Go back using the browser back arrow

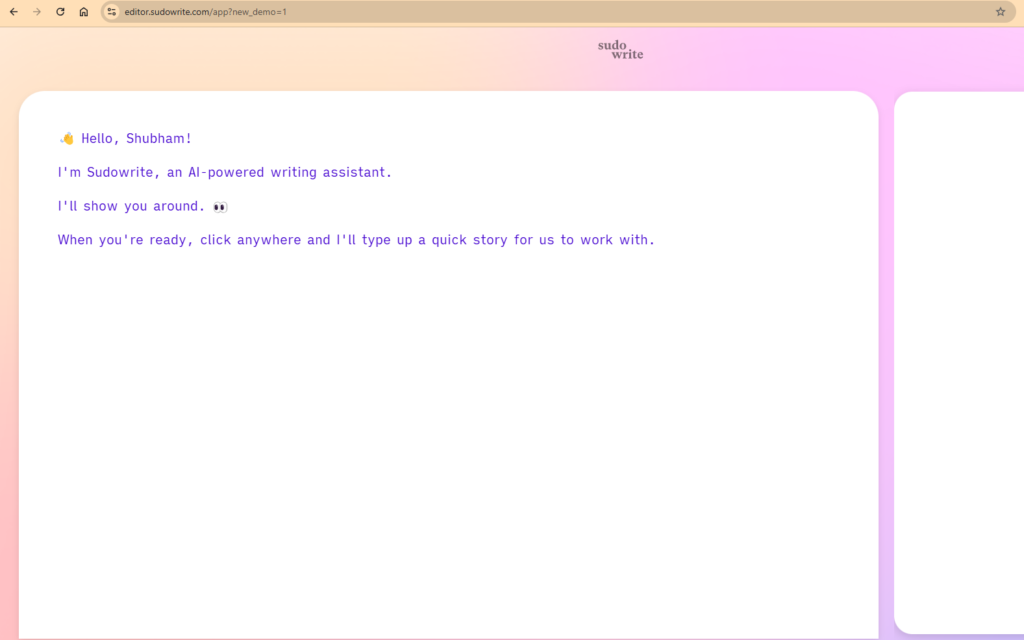point(14,12)
